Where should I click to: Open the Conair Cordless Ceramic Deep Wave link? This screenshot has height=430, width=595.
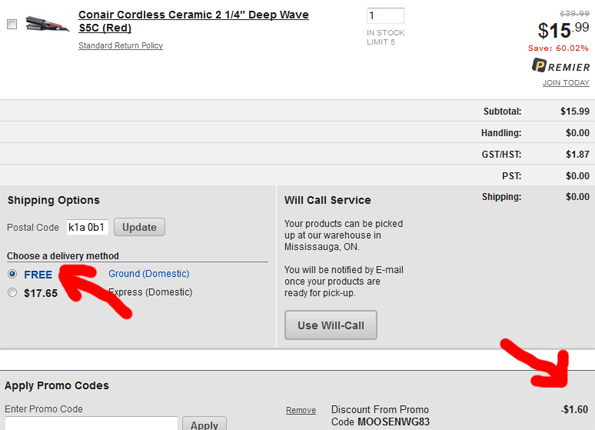[193, 21]
